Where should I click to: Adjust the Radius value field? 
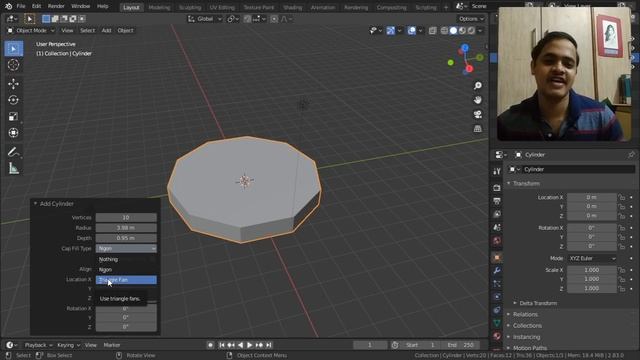coord(126,228)
